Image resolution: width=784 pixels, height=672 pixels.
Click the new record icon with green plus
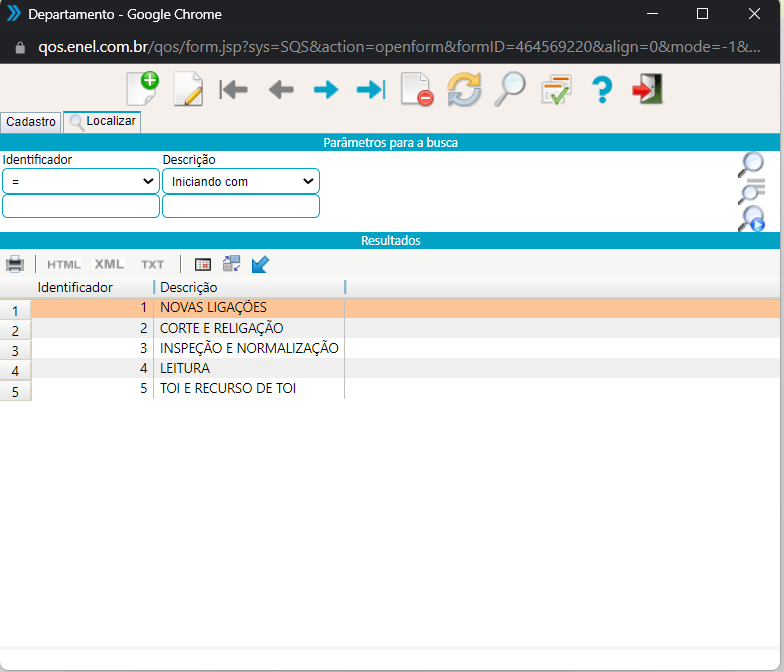tap(142, 89)
